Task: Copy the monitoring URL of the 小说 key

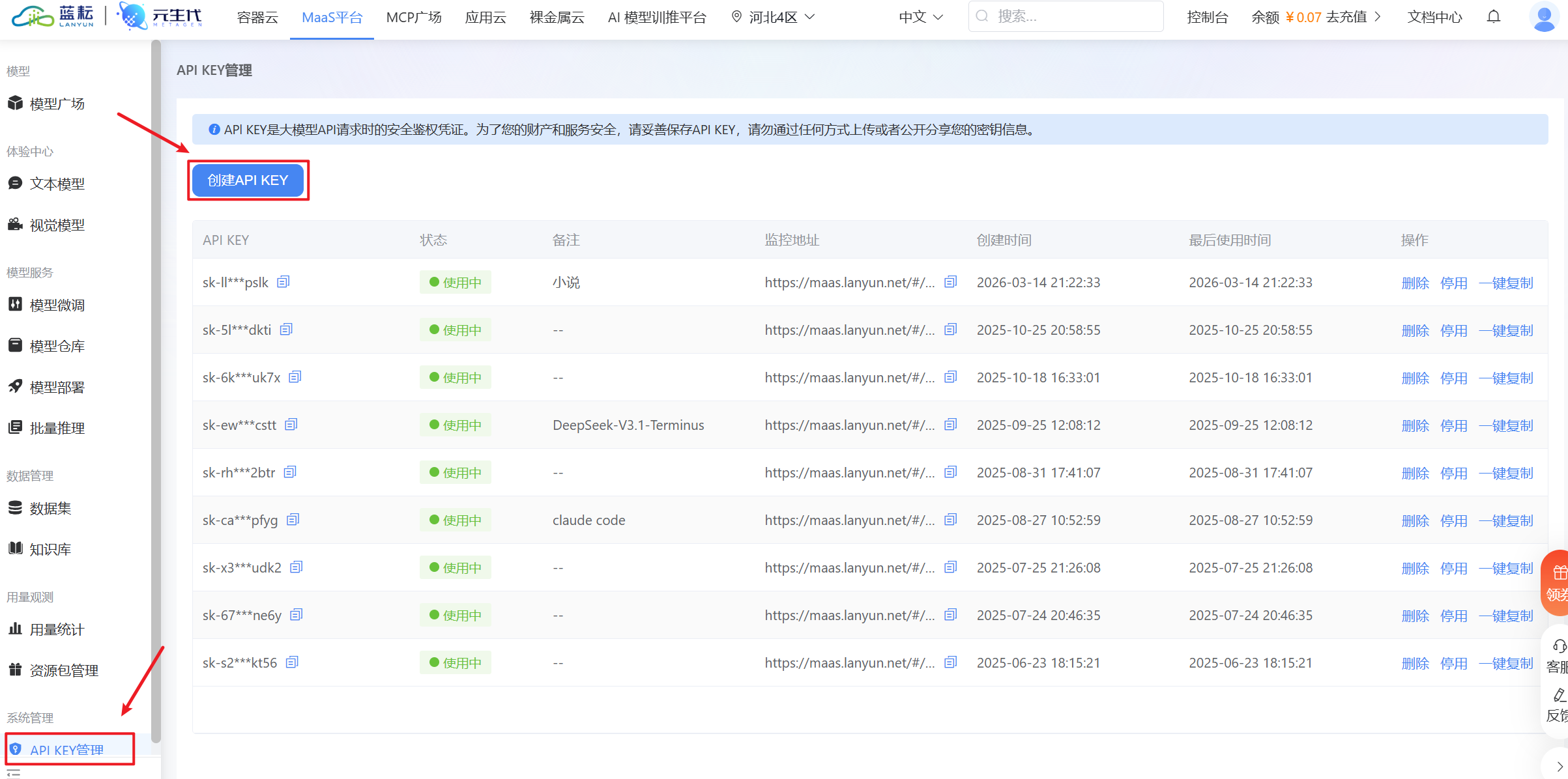Action: pyautogui.click(x=950, y=281)
